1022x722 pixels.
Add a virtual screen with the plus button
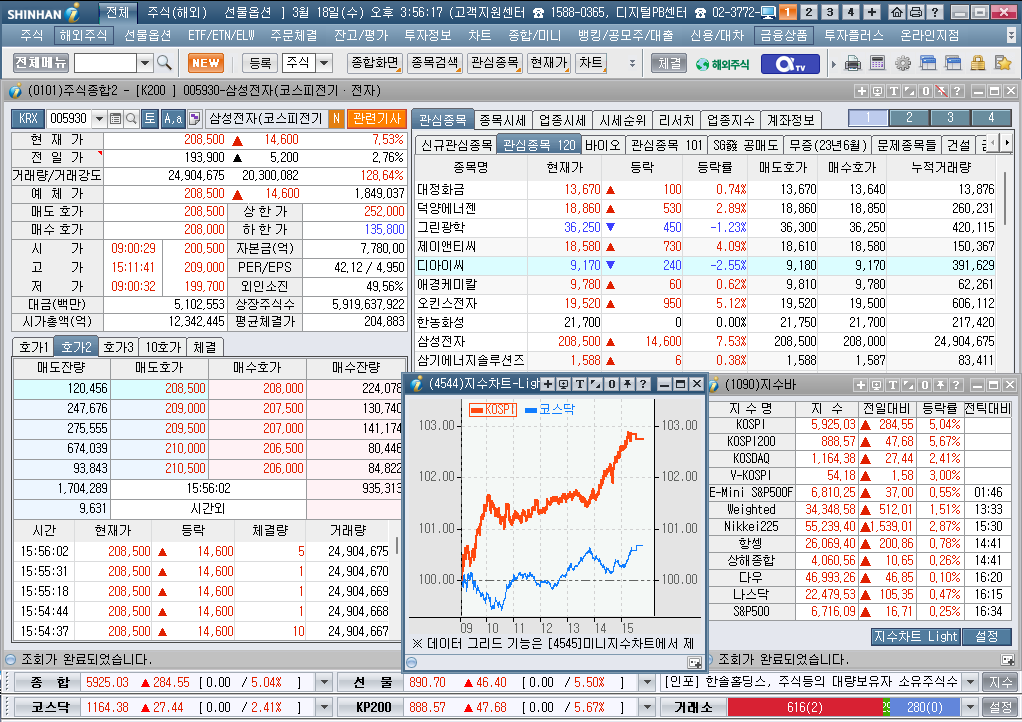pos(872,12)
